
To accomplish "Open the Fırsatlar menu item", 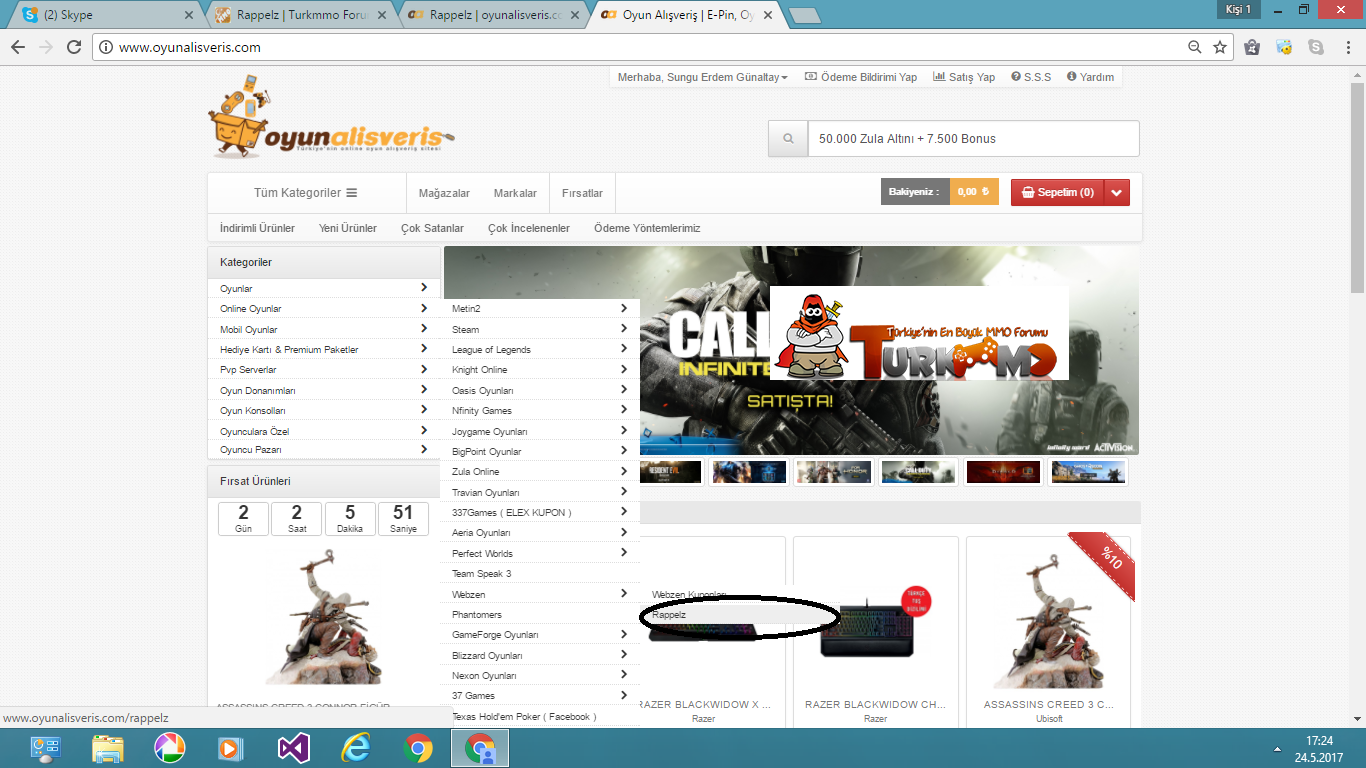I will click(582, 193).
